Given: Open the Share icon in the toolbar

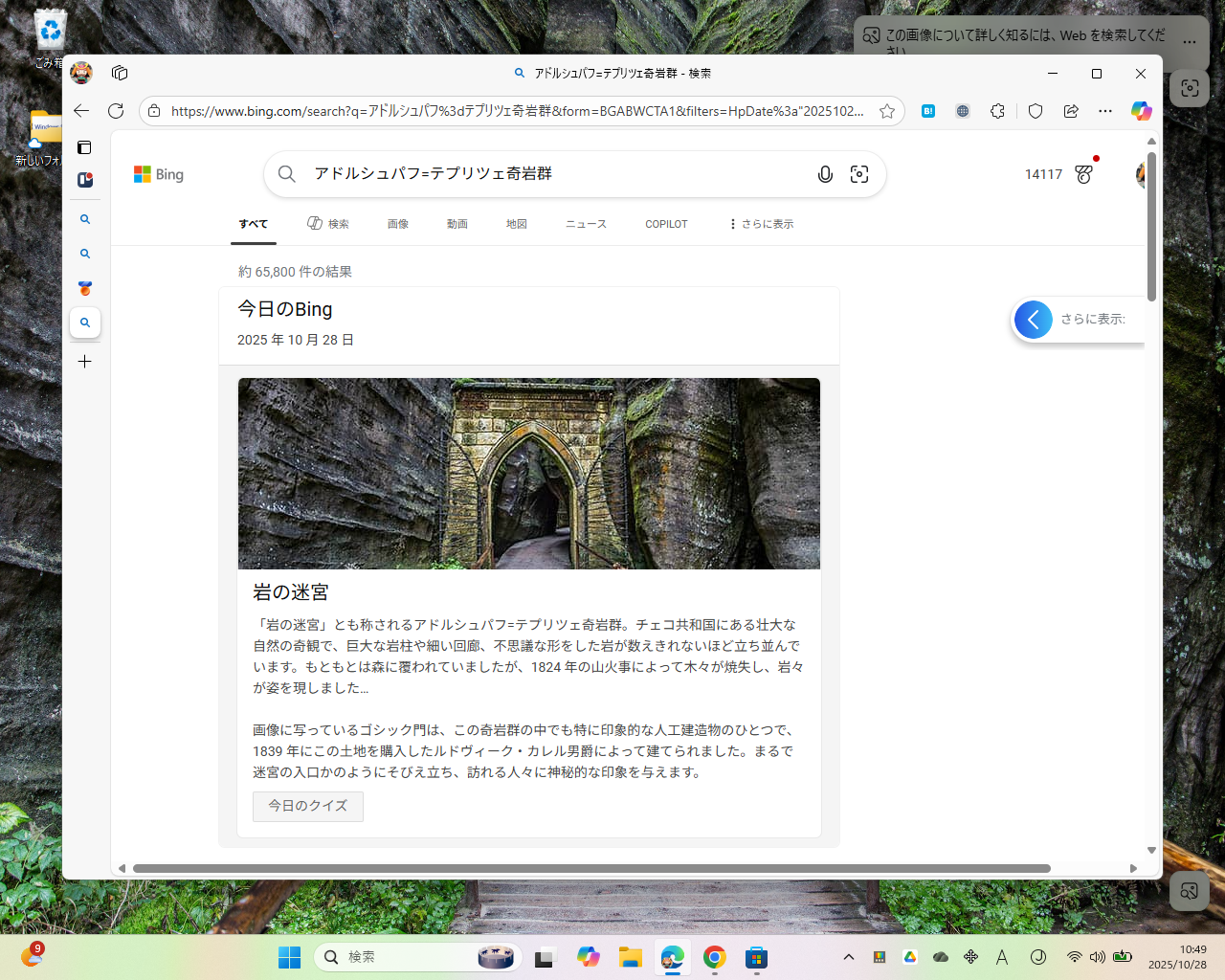Looking at the screenshot, I should tap(1070, 111).
